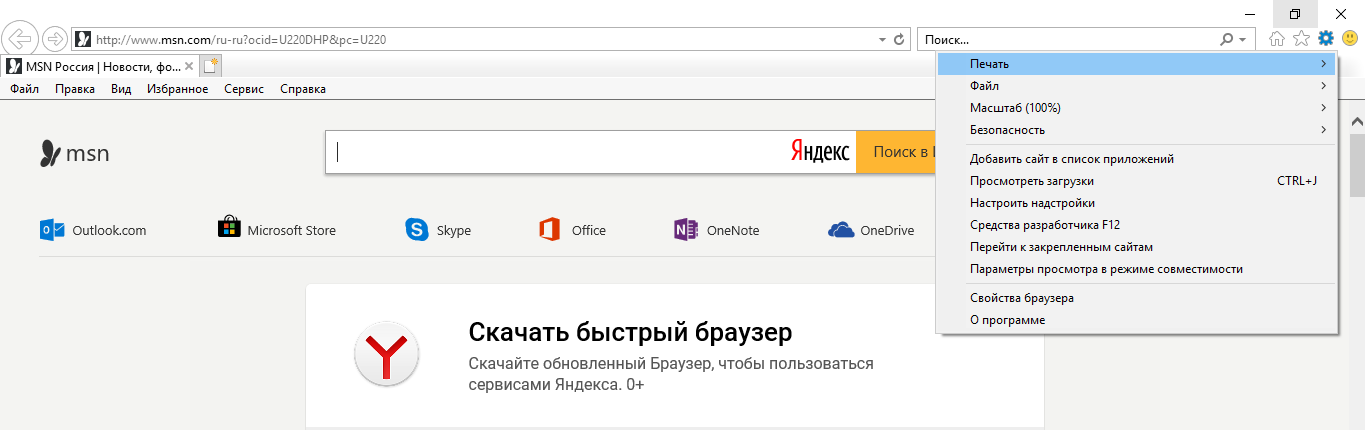Open search provider dropdown arrow
1365x430 pixels.
coord(1242,40)
